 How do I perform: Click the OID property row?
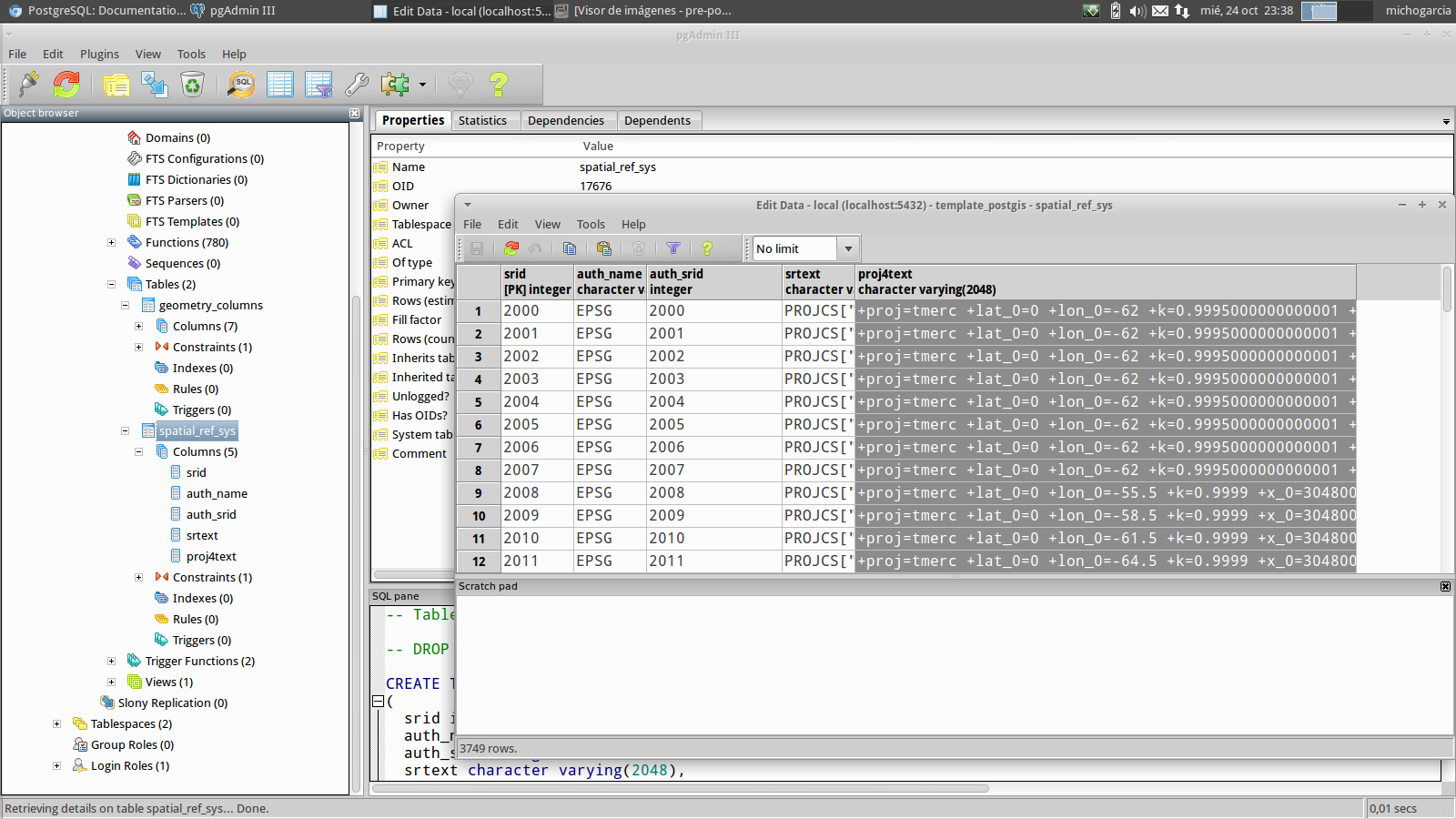912,187
